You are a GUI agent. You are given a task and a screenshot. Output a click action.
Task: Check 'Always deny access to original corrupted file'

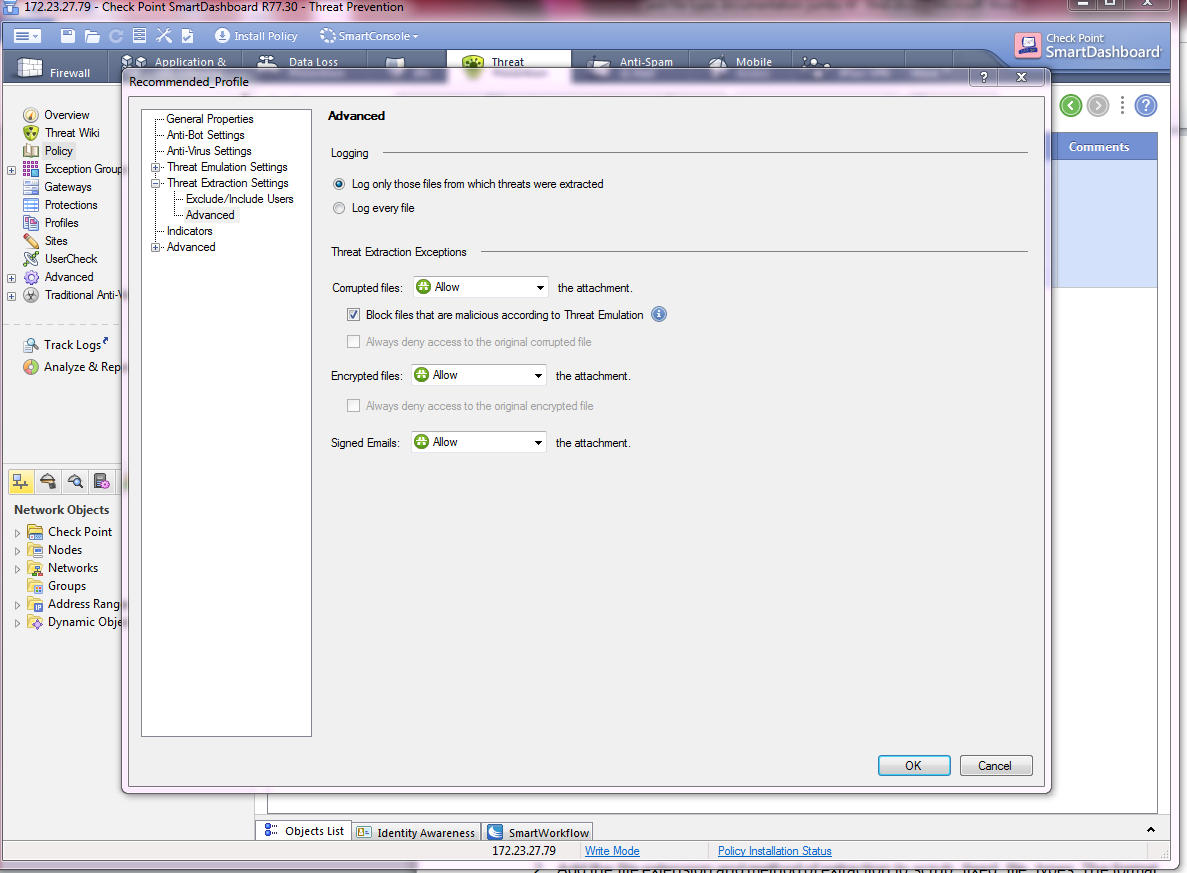(x=354, y=342)
